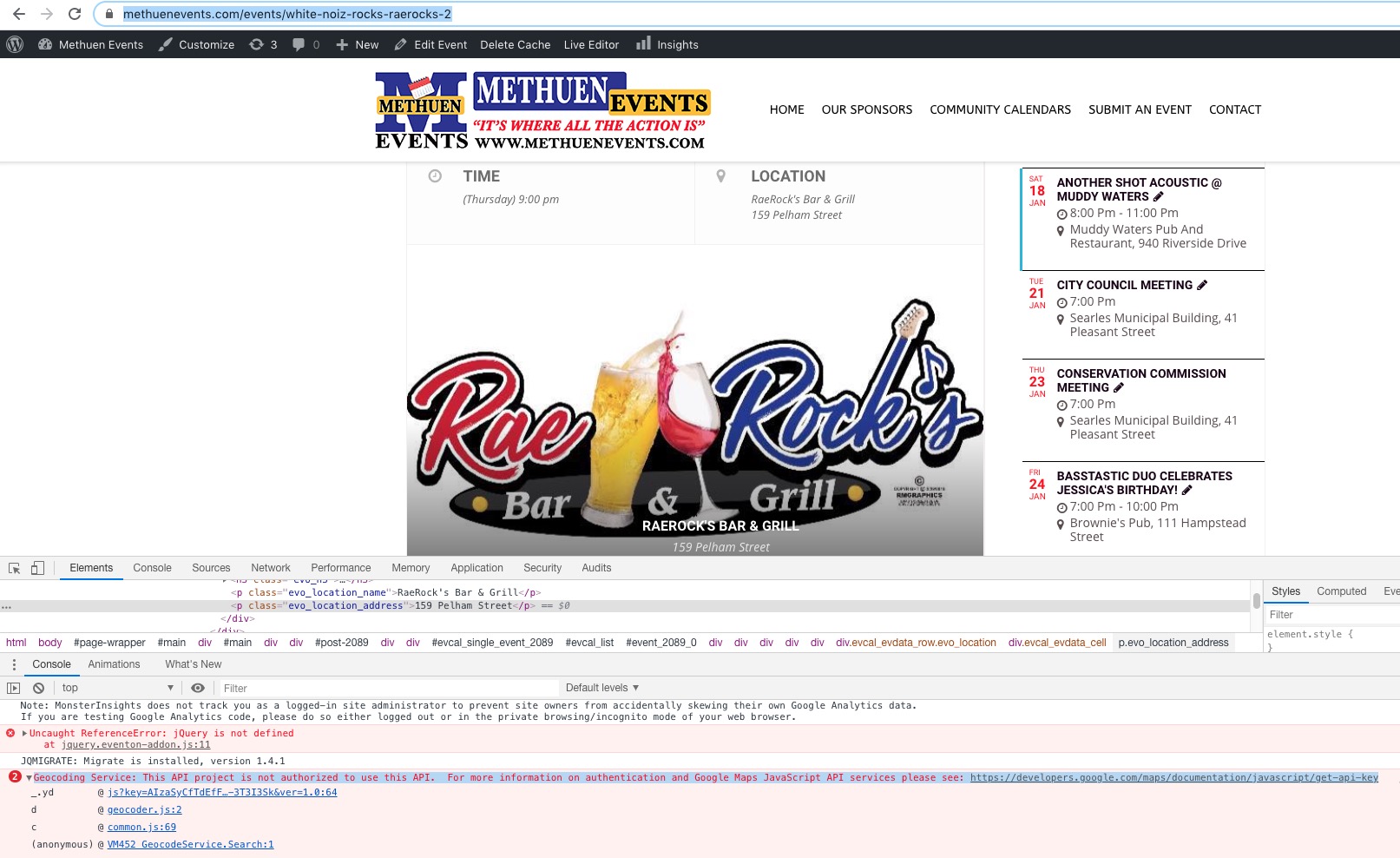Clear the console with the clear icon
The width and height of the screenshot is (1400, 858).
(38, 688)
